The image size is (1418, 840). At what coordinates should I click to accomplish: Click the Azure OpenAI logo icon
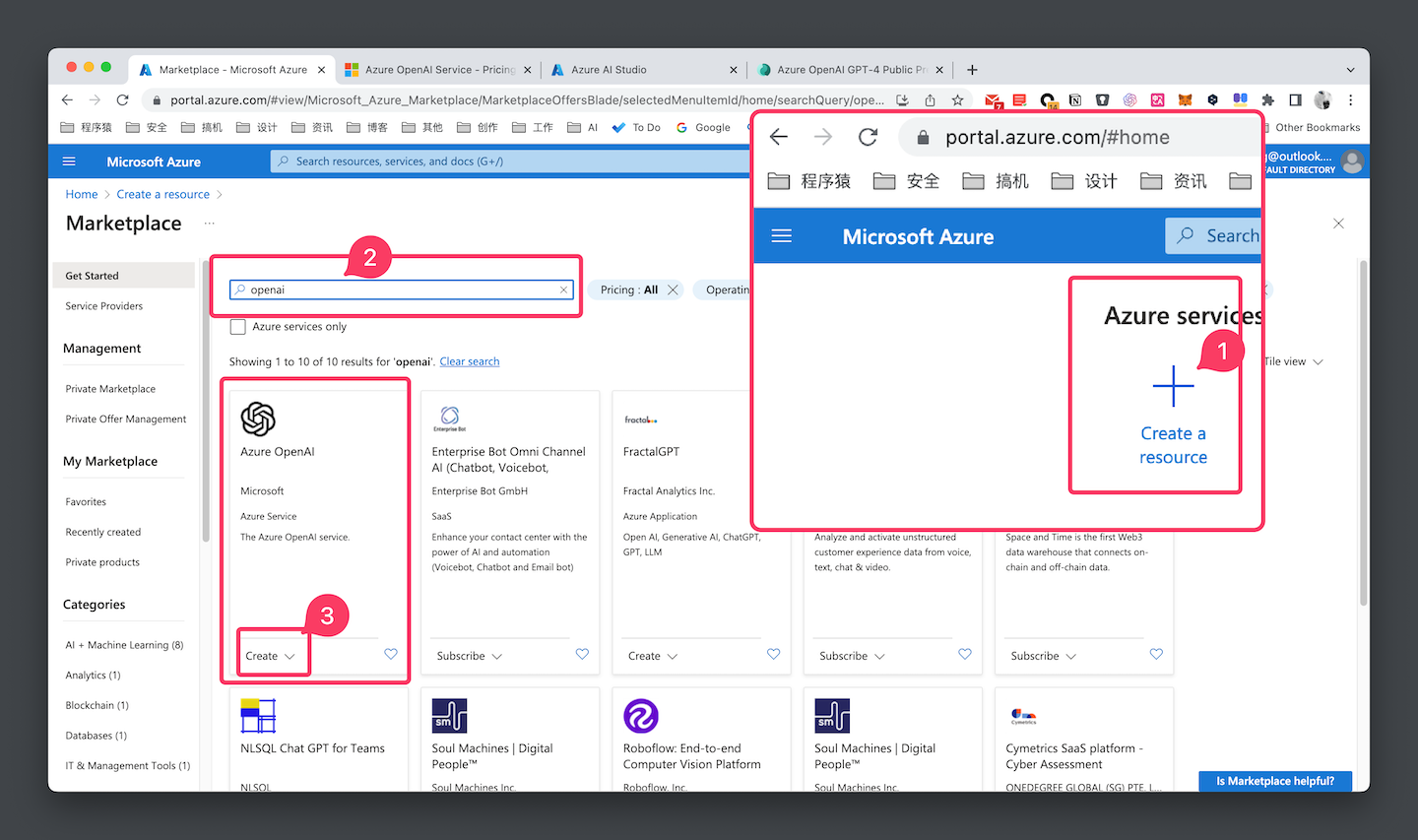[x=258, y=419]
